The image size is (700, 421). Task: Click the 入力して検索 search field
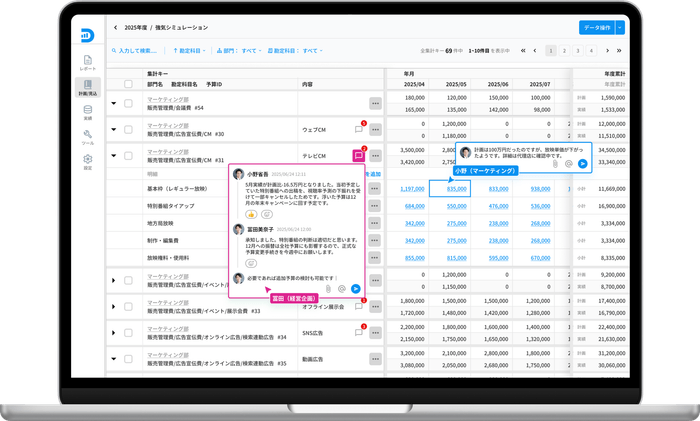point(138,50)
